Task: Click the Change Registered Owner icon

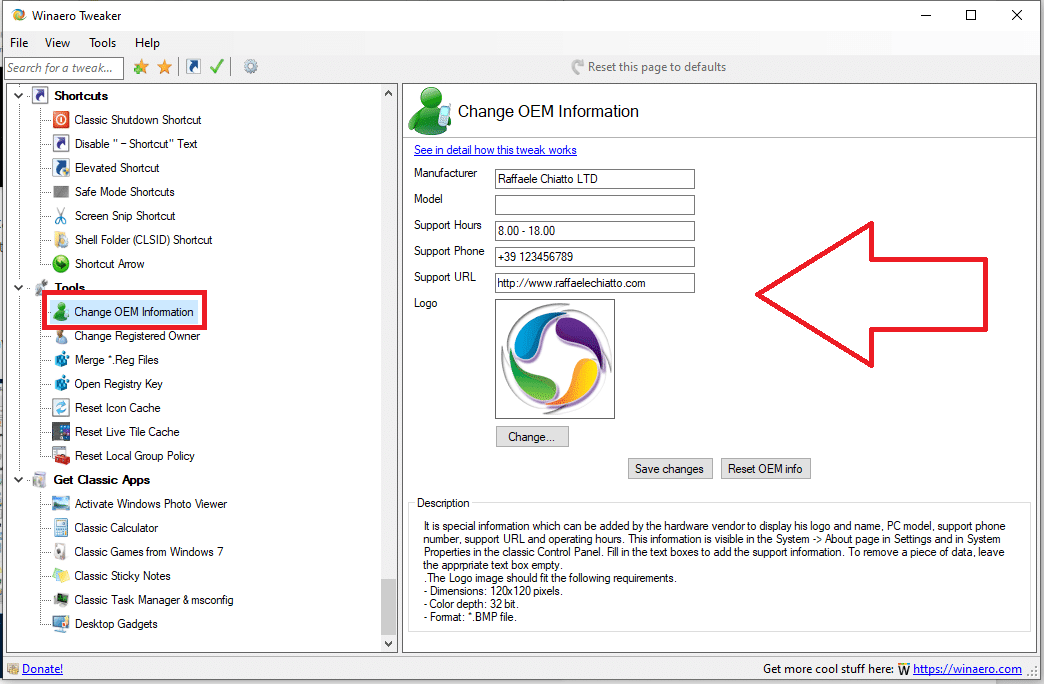Action: [x=61, y=336]
